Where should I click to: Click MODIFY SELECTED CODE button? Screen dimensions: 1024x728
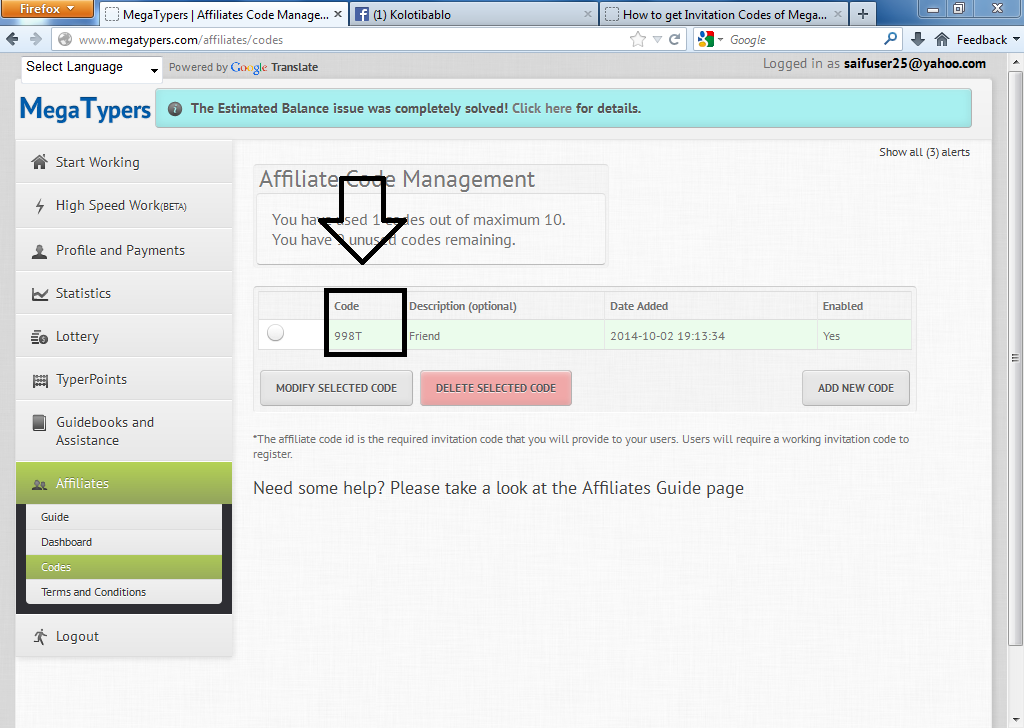coord(336,388)
